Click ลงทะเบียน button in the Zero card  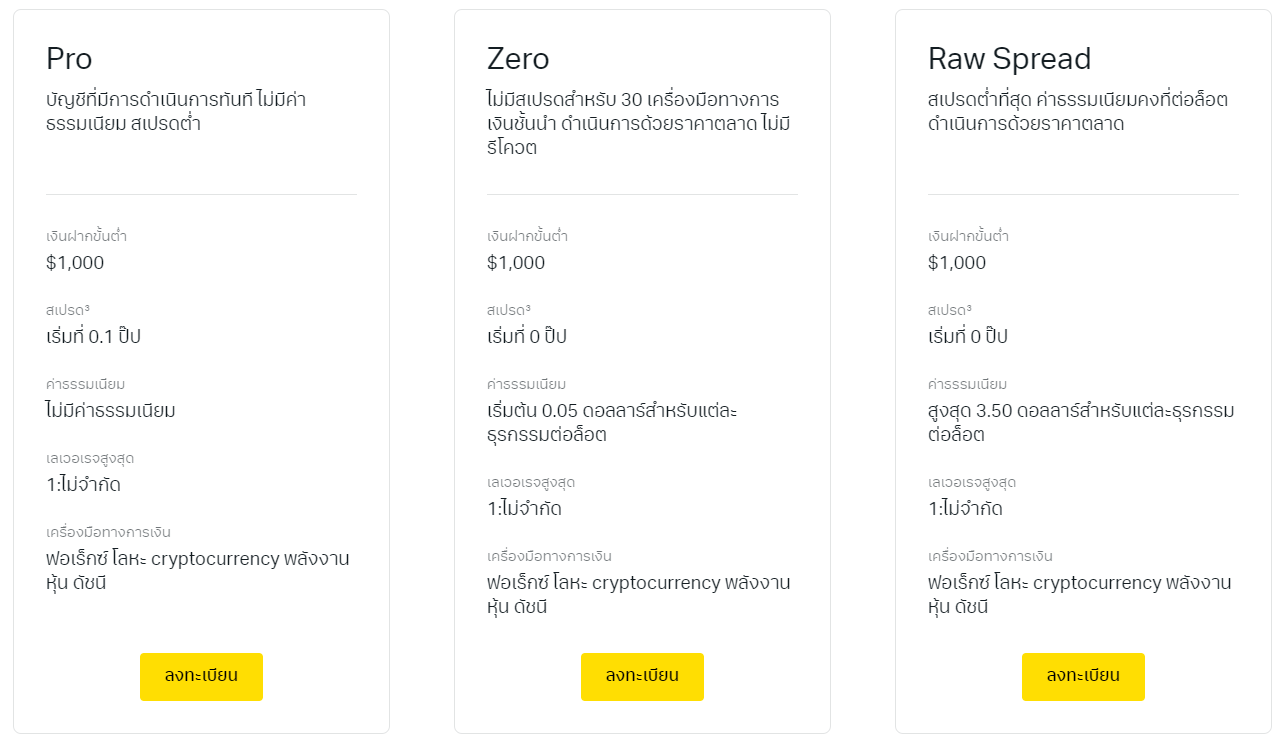pos(642,677)
